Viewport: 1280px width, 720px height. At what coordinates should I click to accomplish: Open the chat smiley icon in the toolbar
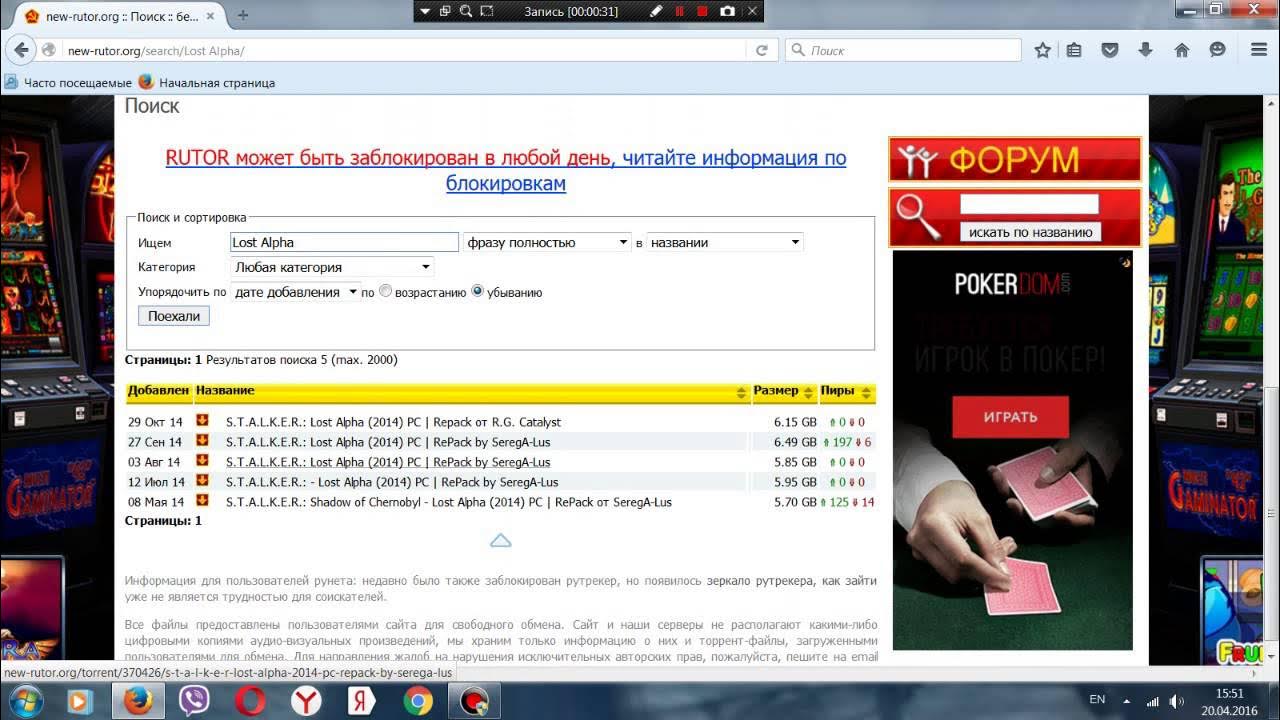click(x=1218, y=50)
